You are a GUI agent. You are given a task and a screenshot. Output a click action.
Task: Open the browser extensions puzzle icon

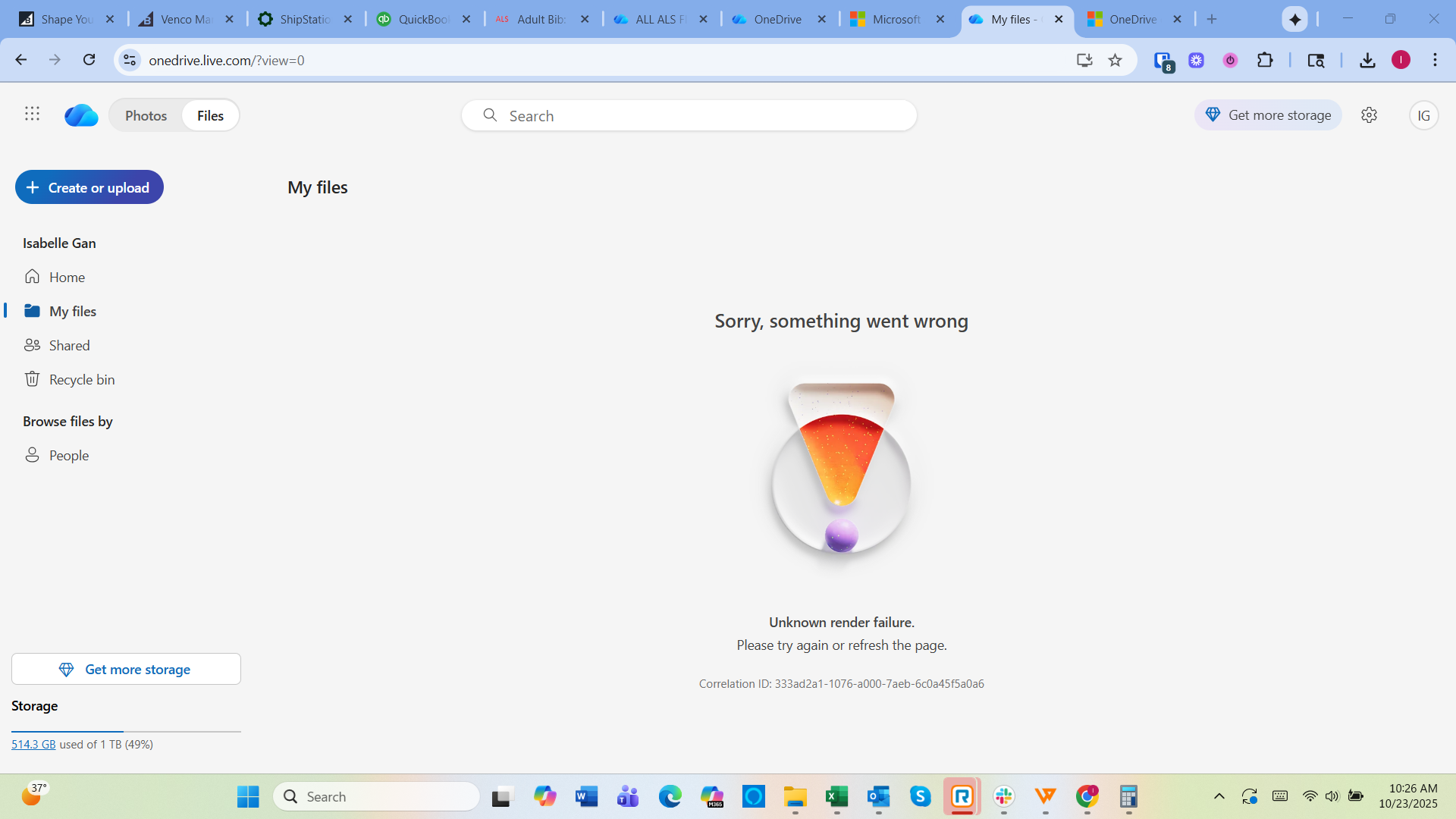click(1265, 61)
